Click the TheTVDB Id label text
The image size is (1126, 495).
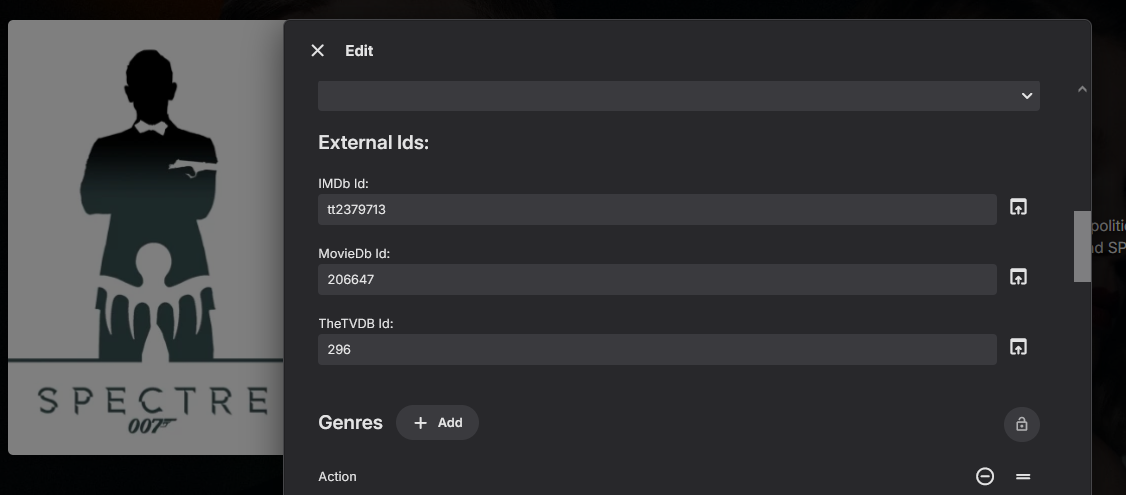356,324
